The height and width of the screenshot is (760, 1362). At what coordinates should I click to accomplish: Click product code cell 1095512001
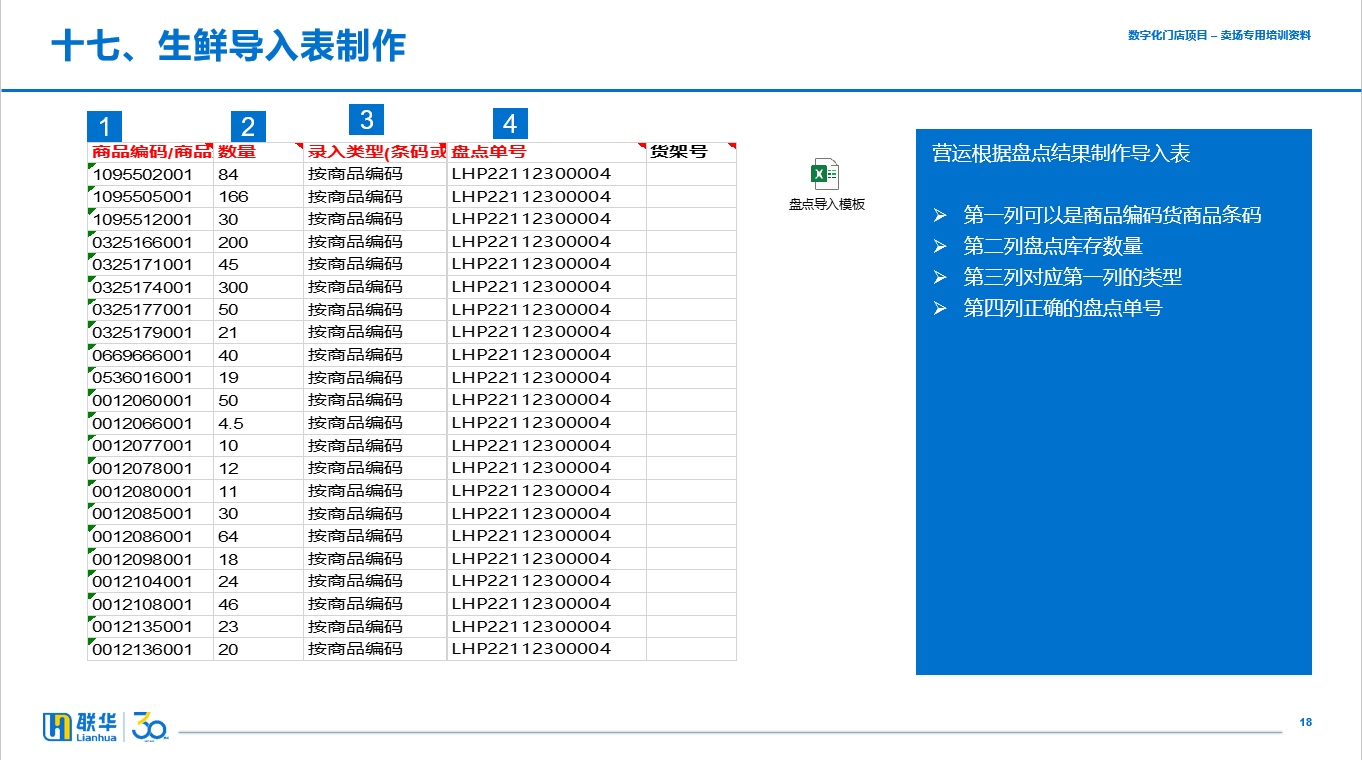tap(151, 219)
